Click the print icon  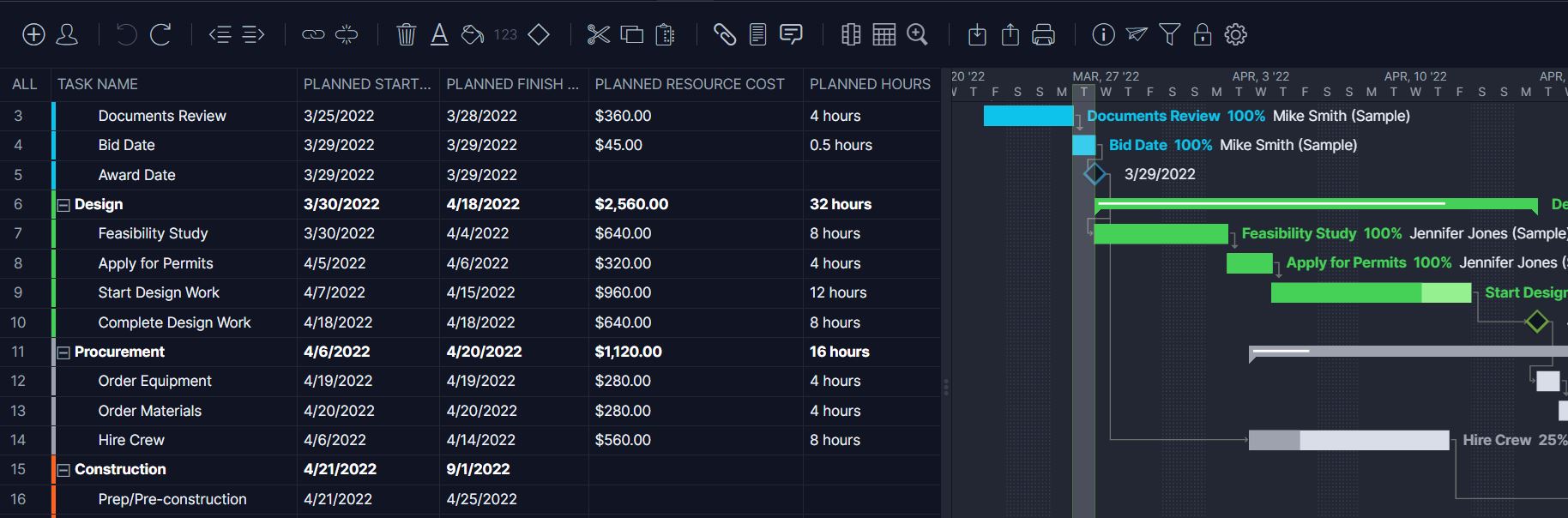tap(1043, 34)
